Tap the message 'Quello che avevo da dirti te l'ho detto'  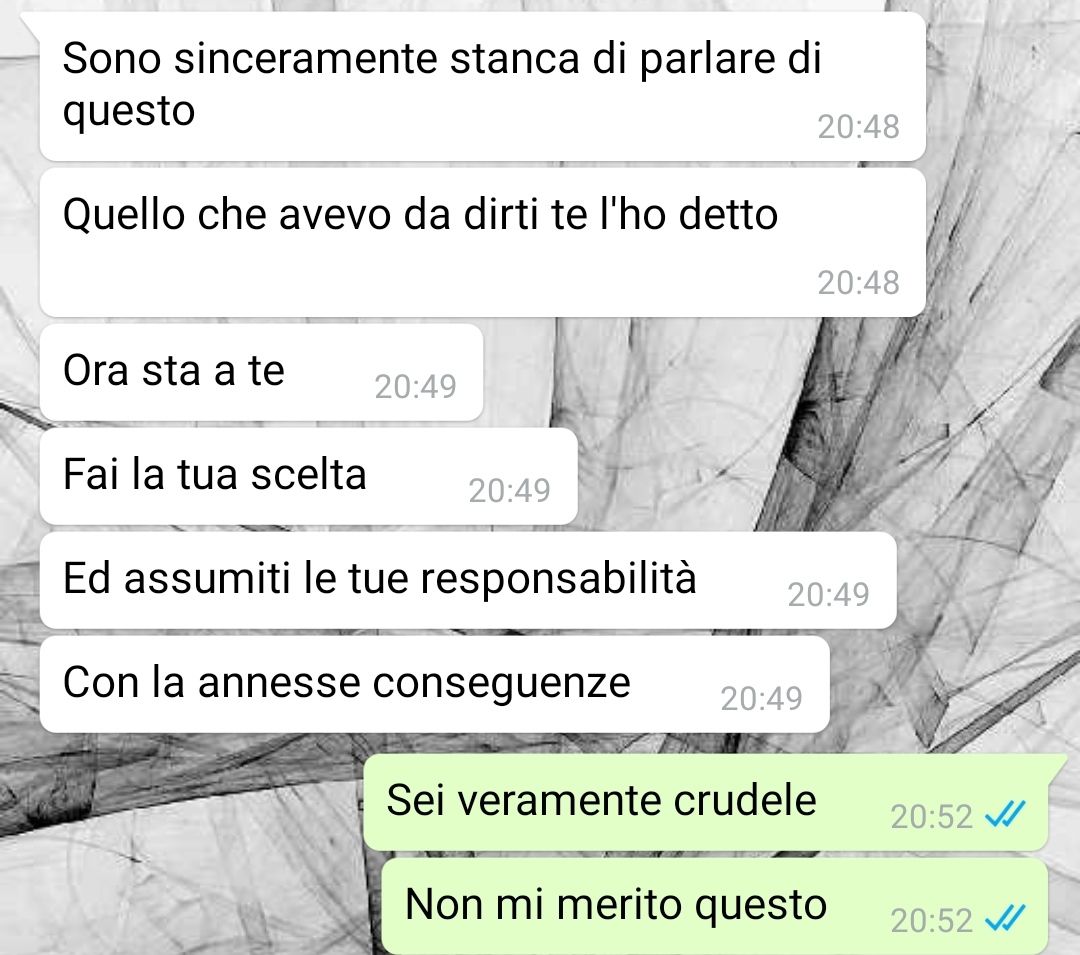click(482, 242)
